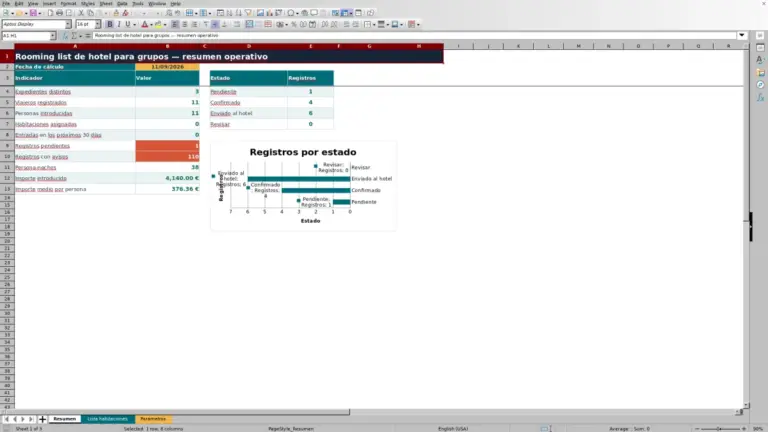Screen dimensions: 768x432
Task: Click the scroll to last sheet arrow
Action: 31,419
